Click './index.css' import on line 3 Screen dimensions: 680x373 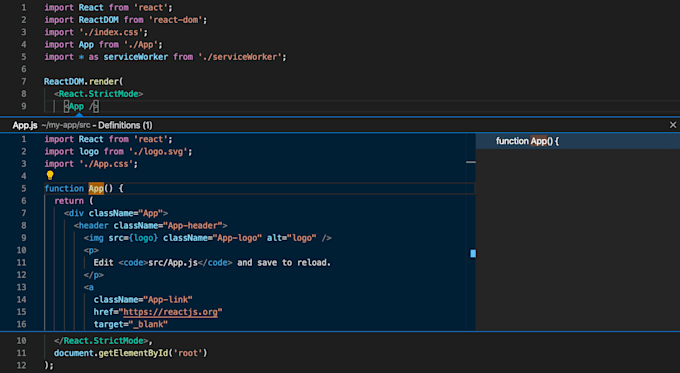click(x=111, y=32)
